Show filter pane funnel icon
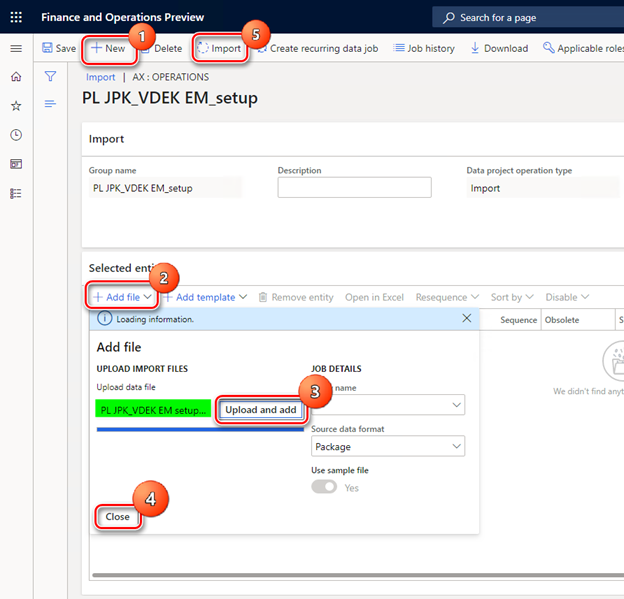Image resolution: width=624 pixels, height=599 pixels. click(50, 76)
